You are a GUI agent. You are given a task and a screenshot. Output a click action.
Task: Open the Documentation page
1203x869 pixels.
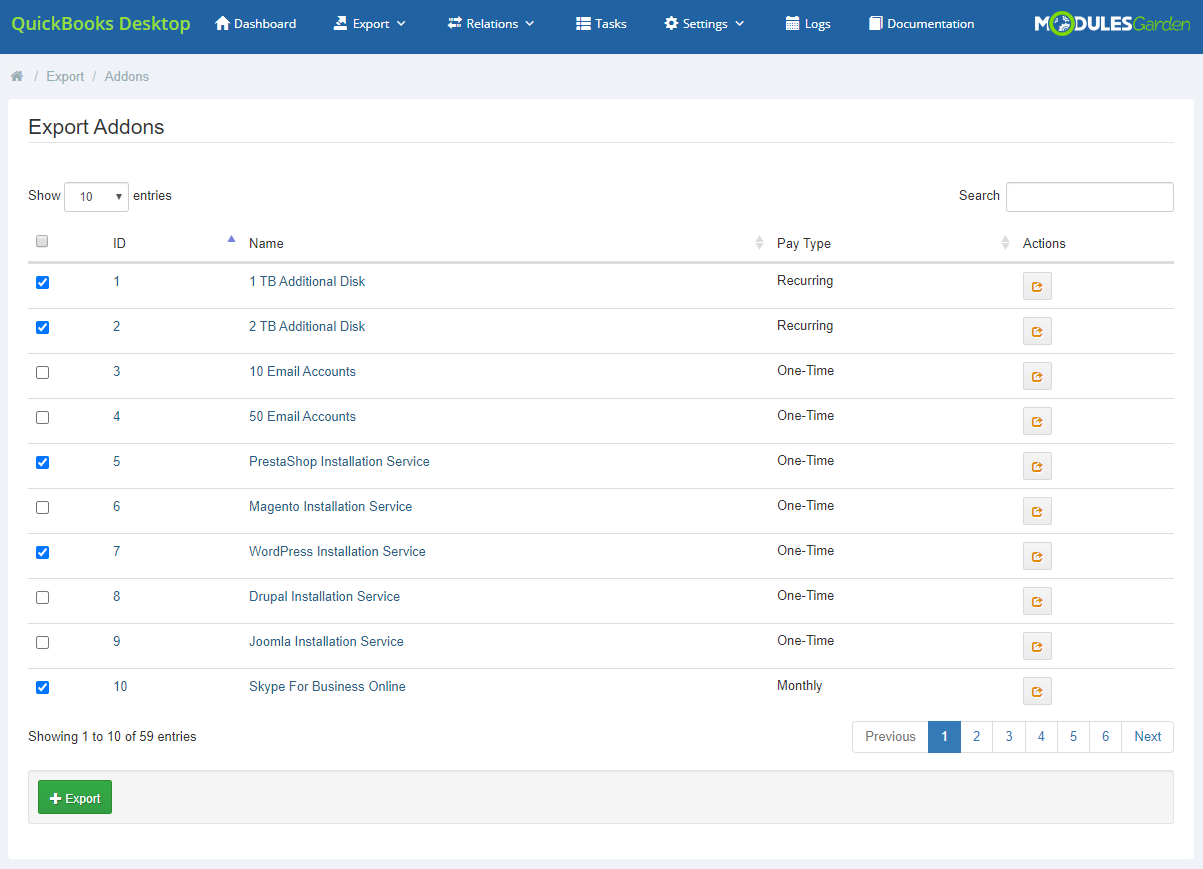tap(920, 23)
